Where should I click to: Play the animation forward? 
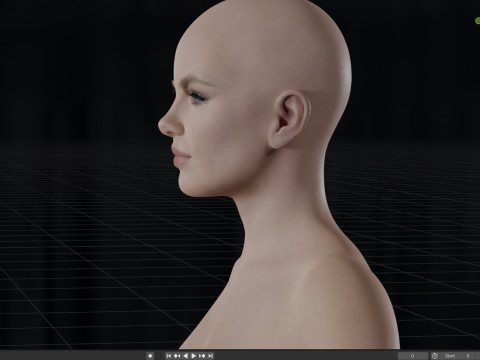pos(193,356)
